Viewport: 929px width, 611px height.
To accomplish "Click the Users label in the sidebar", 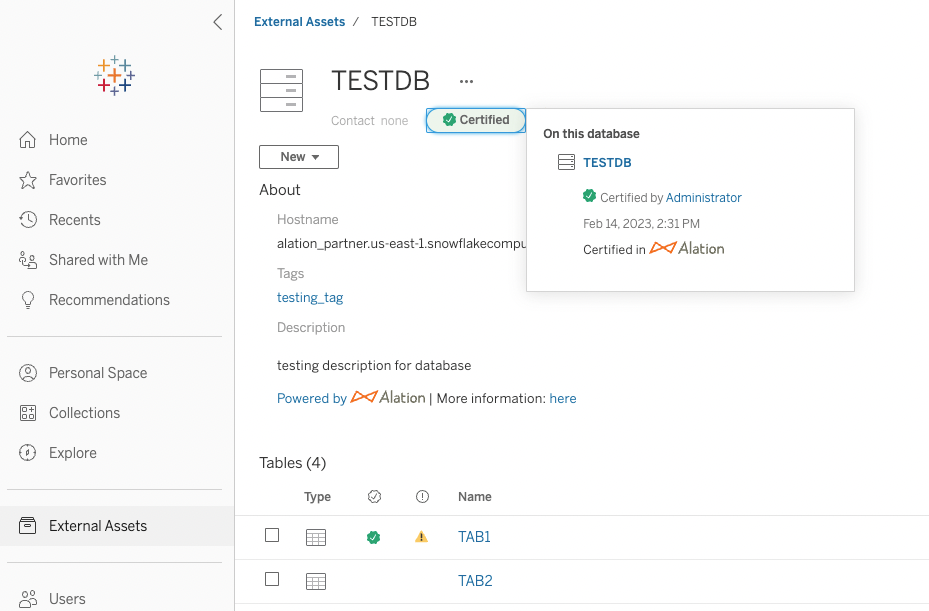I will point(67,599).
